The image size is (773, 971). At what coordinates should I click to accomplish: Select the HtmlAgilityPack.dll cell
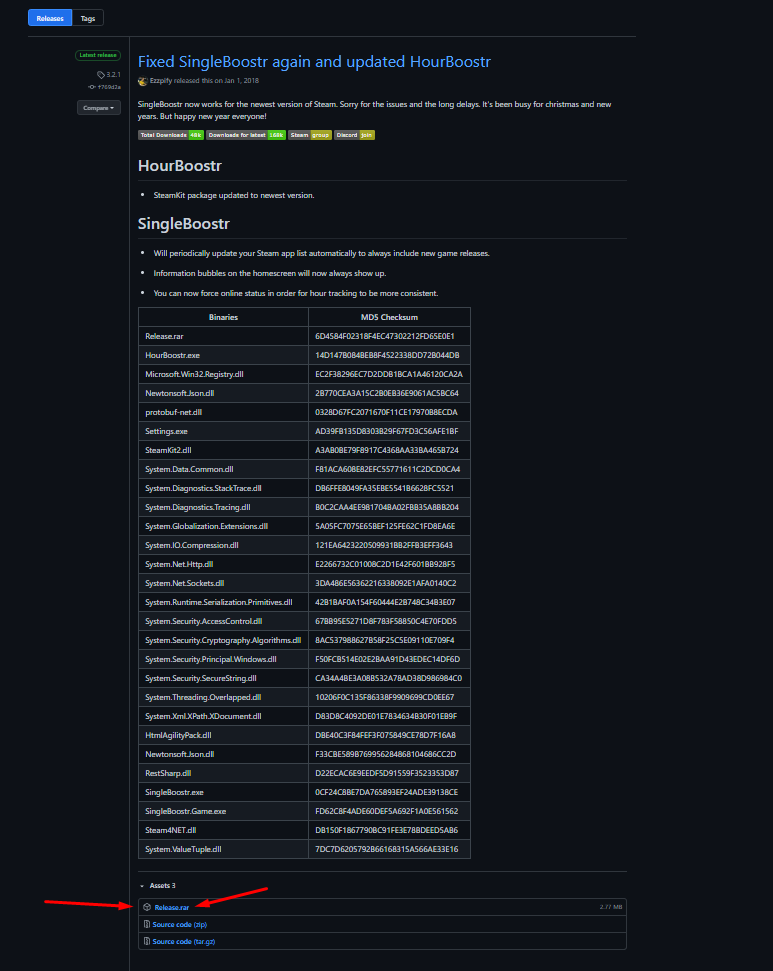(224, 735)
